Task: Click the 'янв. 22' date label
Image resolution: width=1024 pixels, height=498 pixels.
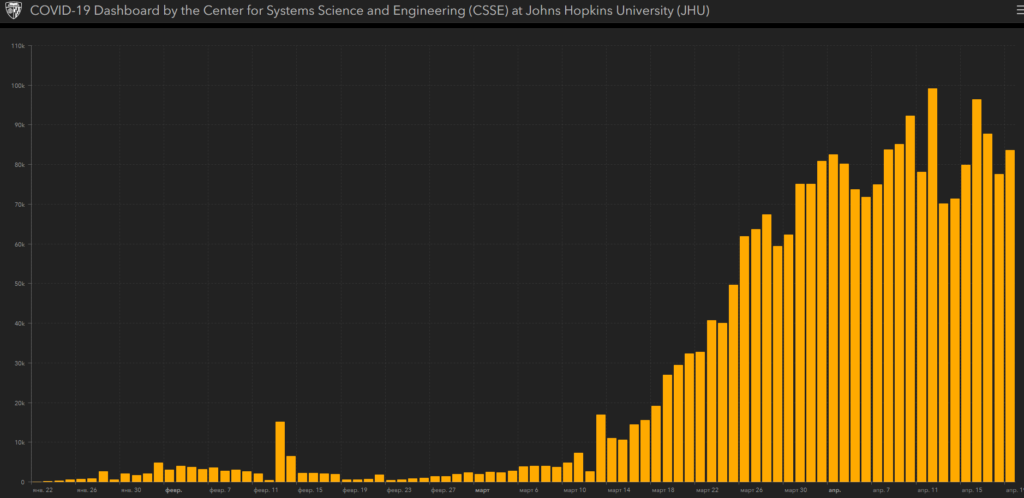Action: tap(42, 490)
